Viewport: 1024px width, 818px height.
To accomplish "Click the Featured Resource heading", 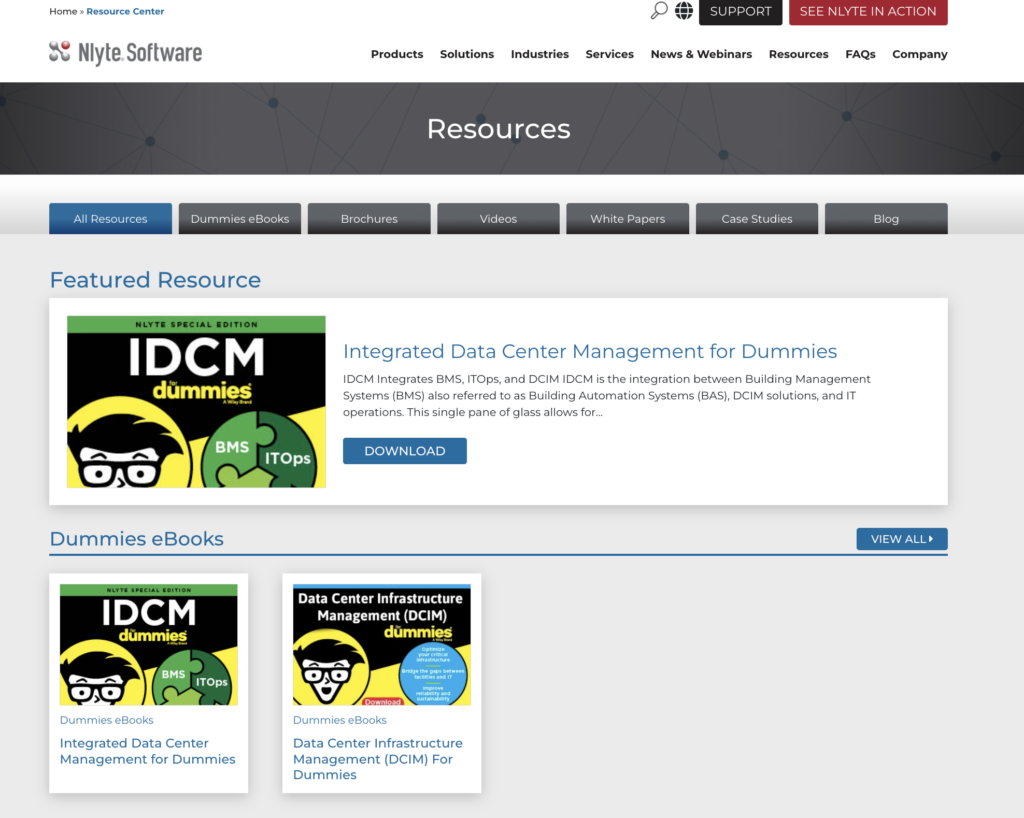I will (155, 280).
